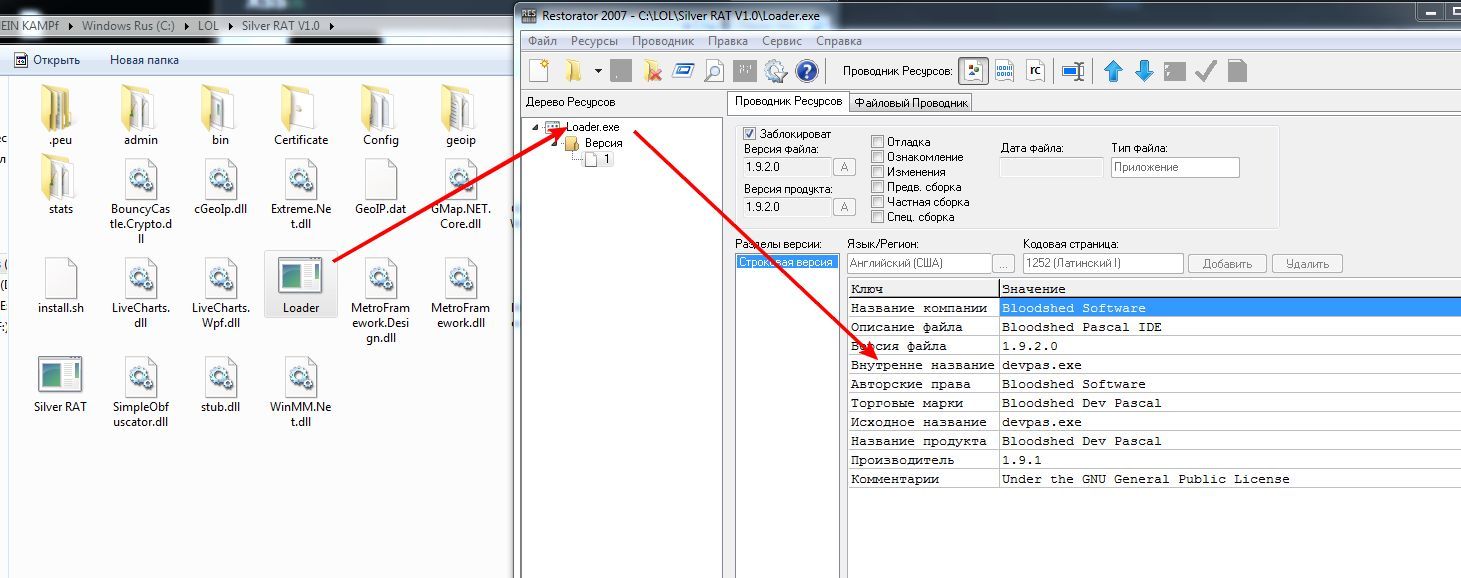Enable the Частная сборка checkbox
1461x578 pixels.
pyautogui.click(x=877, y=202)
